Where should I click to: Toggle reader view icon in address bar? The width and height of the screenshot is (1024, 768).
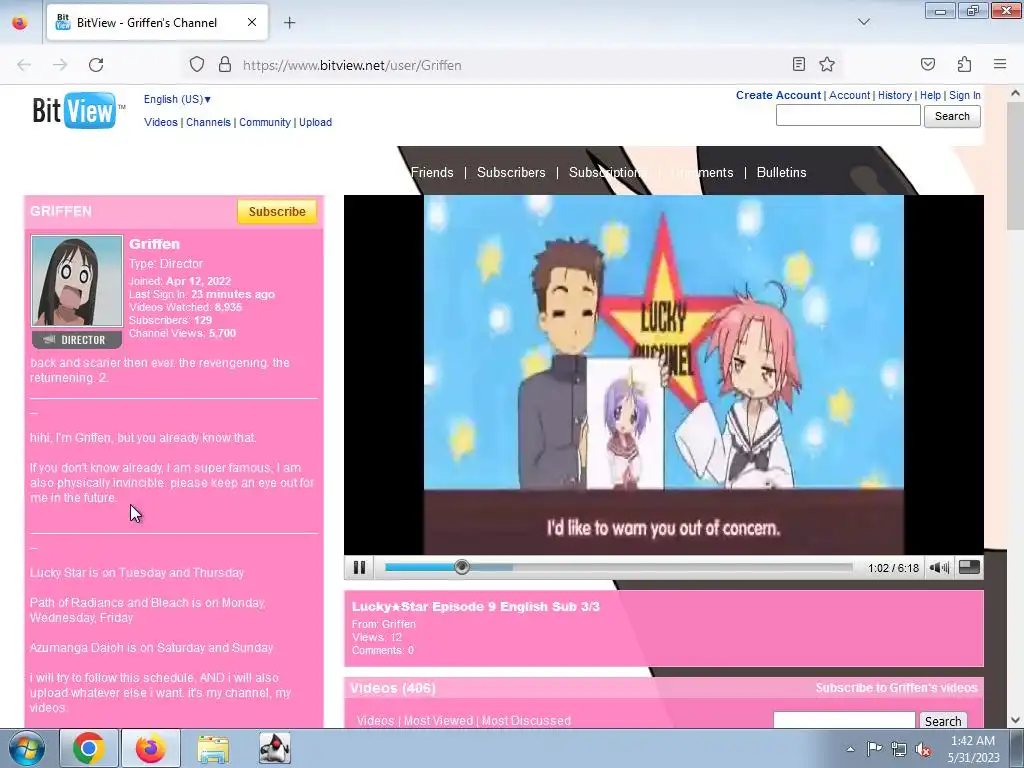point(798,64)
